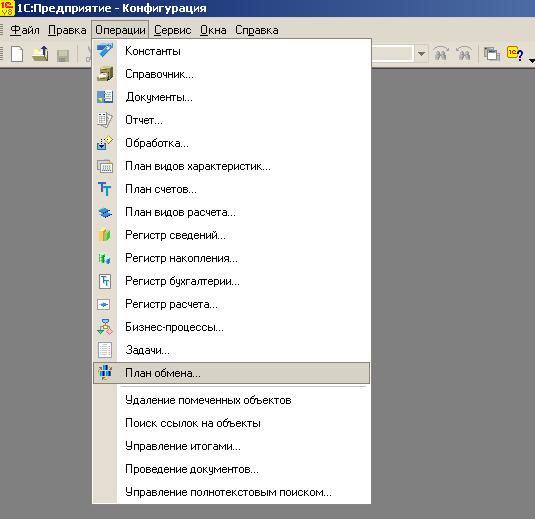
Task: Close the Операции menu header
Action: 120,30
